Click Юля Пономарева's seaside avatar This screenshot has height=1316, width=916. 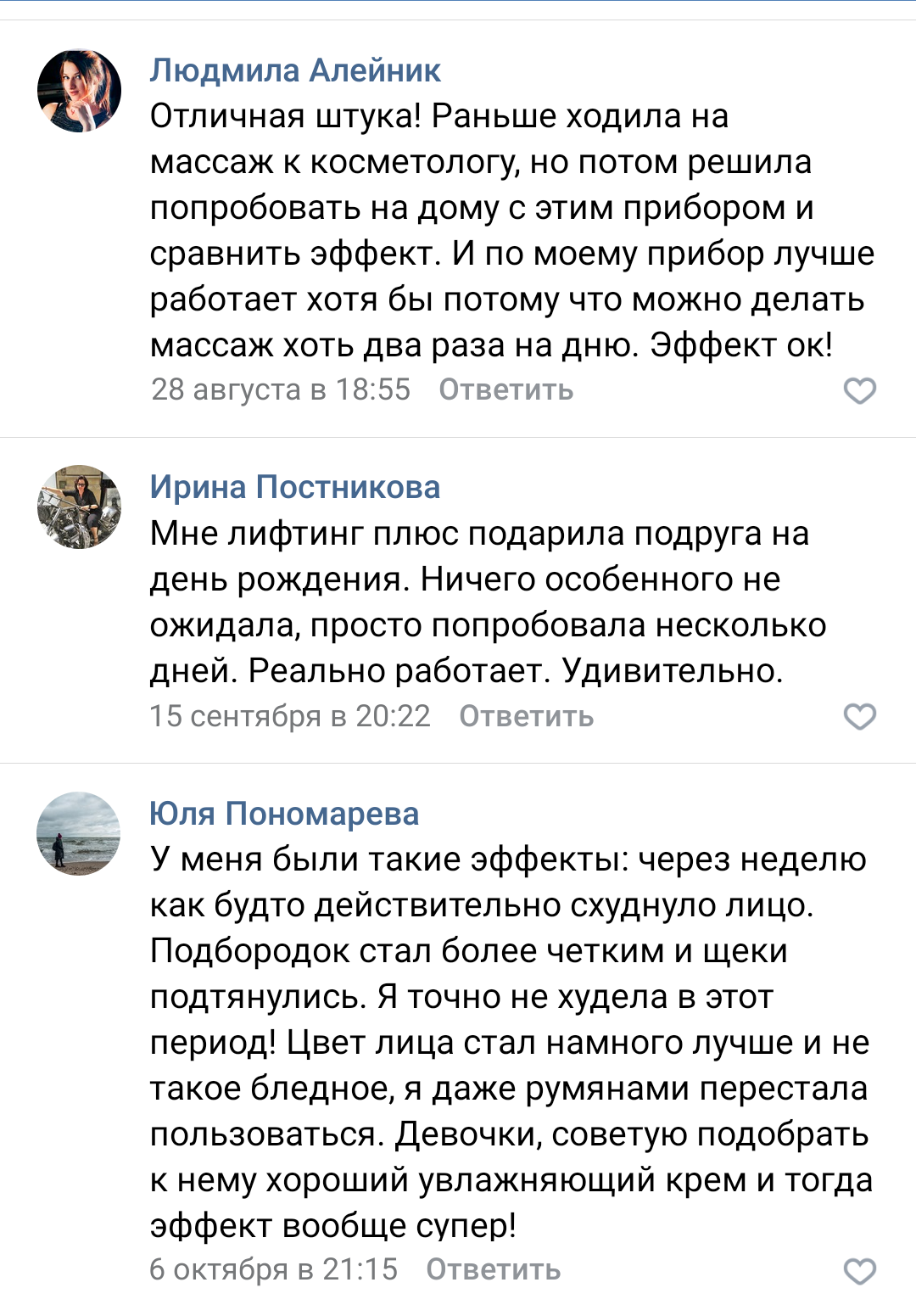pos(79,833)
